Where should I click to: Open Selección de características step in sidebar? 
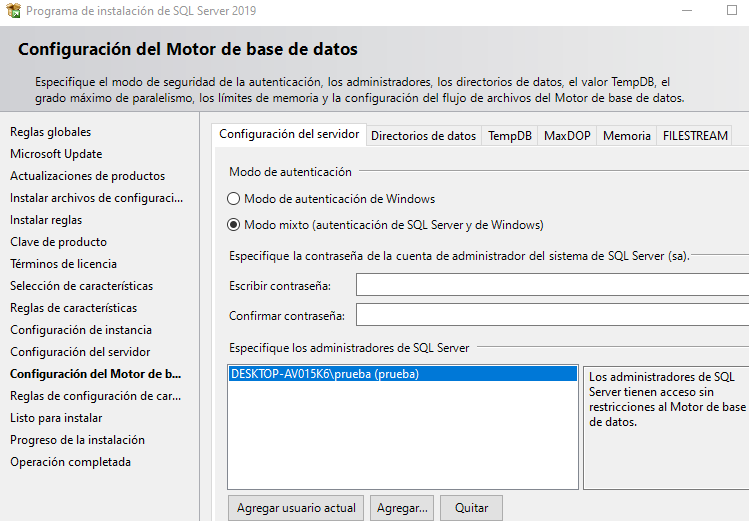[x=82, y=286]
